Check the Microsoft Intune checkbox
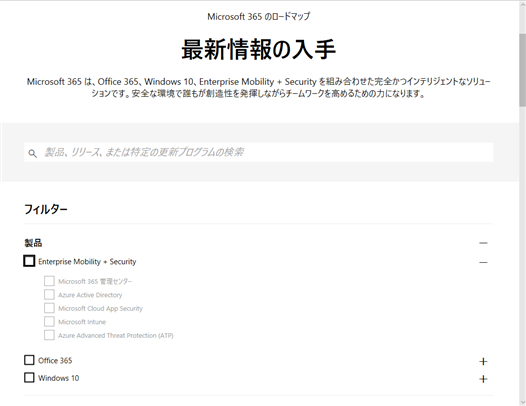Viewport: 526px width, 406px height. (x=49, y=321)
